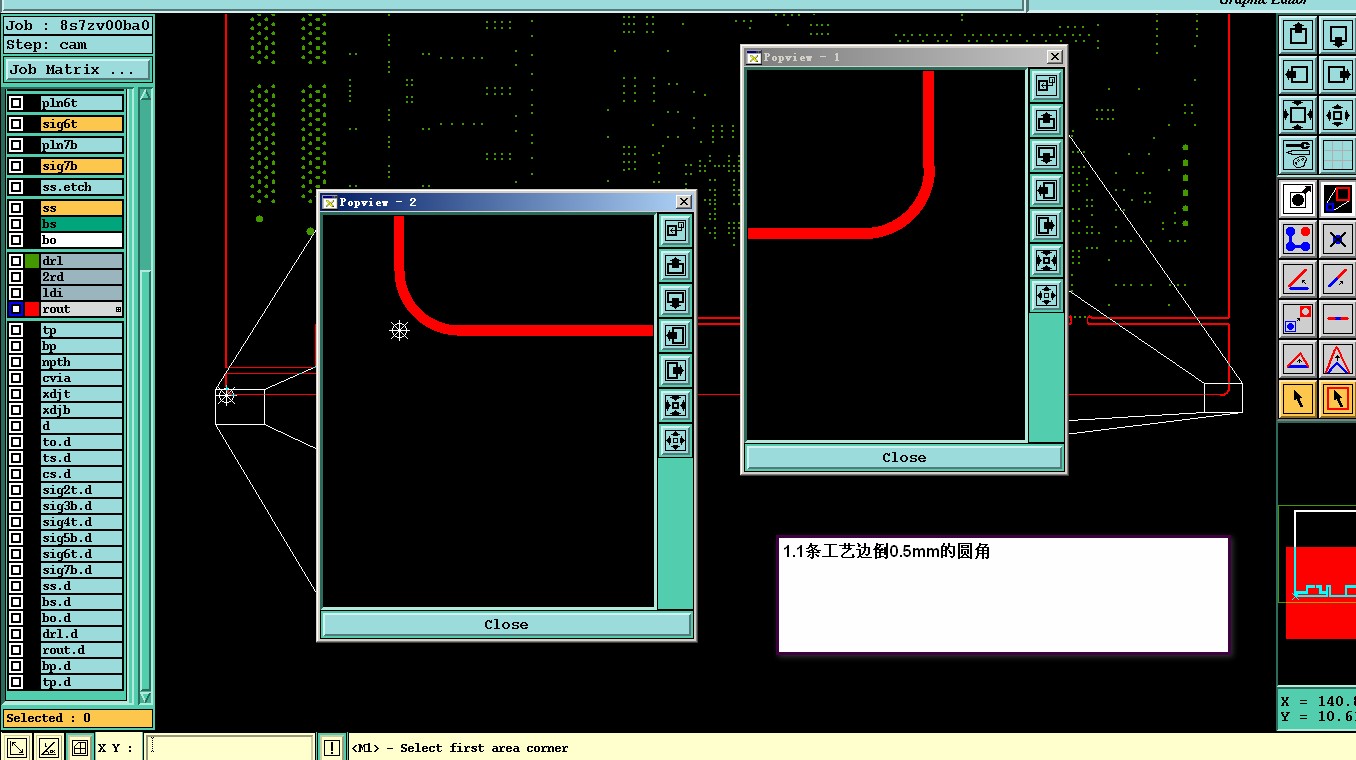1356x760 pixels.
Task: Click zoom-out diverging arrows icon in Popview - 1
Action: click(x=1046, y=296)
